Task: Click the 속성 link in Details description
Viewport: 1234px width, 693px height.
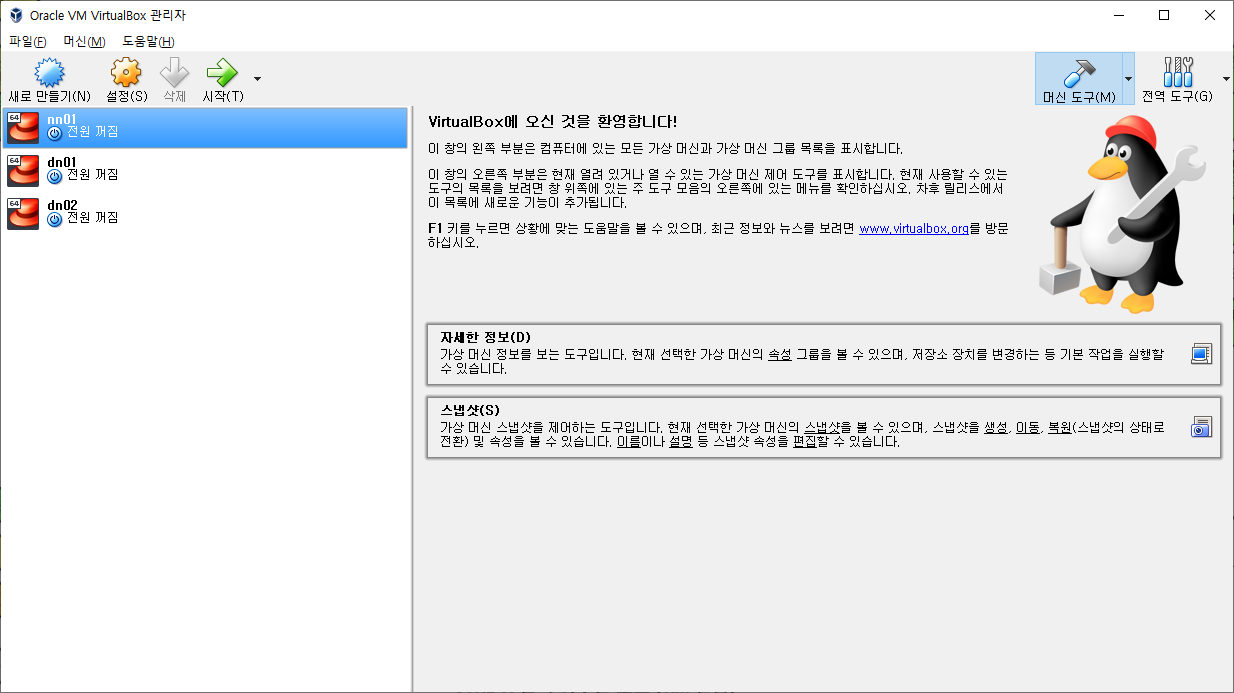Action: point(779,354)
